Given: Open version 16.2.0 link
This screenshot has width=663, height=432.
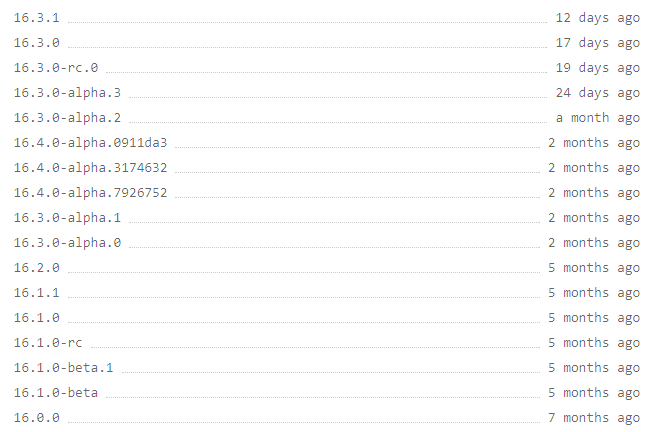Looking at the screenshot, I should pos(37,267).
